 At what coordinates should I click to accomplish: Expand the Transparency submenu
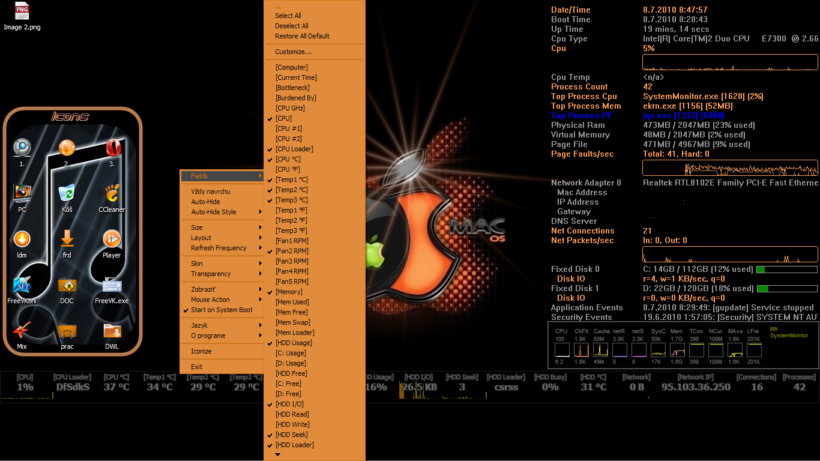[x=210, y=274]
